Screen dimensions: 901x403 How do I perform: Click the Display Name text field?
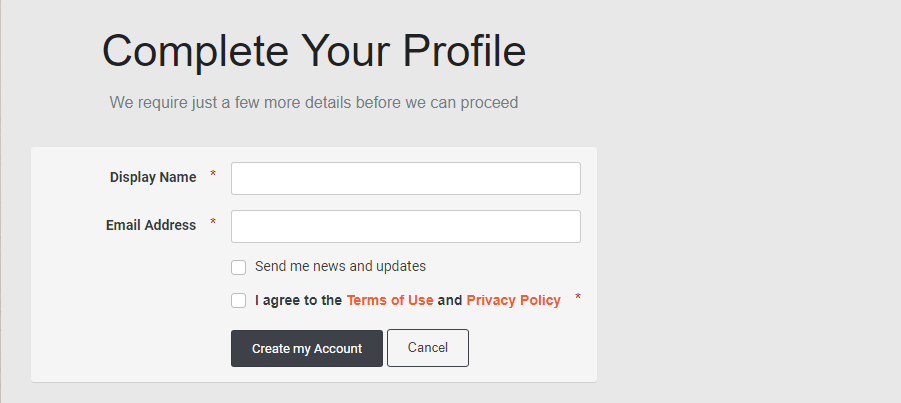coord(405,178)
